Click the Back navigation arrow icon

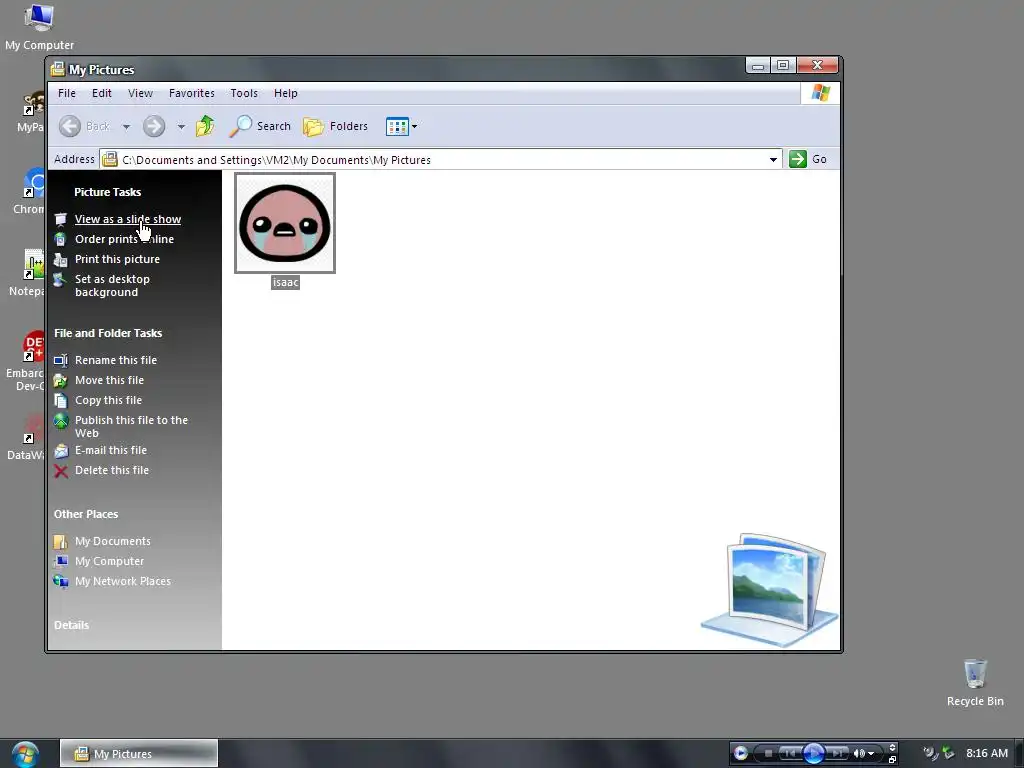[70, 126]
